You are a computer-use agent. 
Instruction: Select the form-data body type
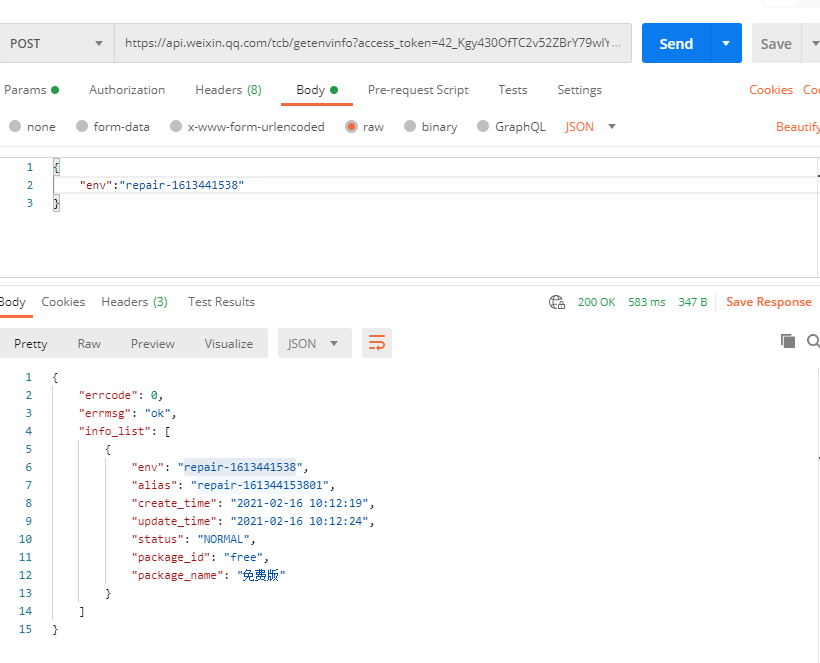coord(113,127)
